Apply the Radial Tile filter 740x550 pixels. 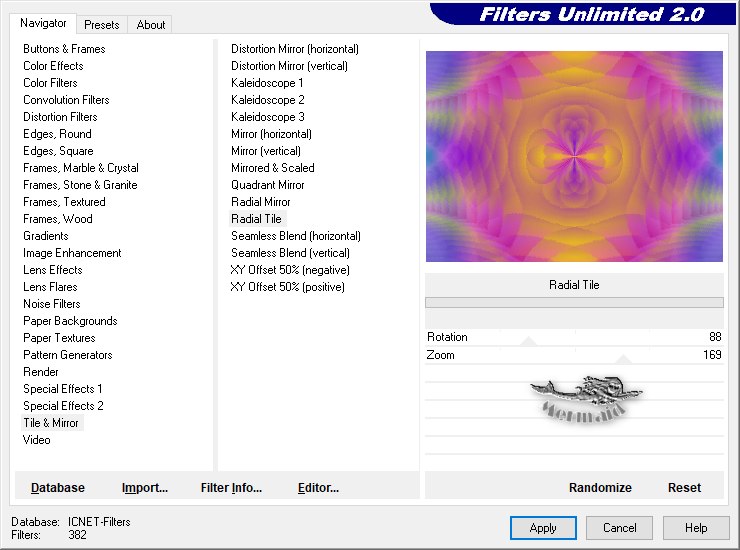pyautogui.click(x=543, y=528)
